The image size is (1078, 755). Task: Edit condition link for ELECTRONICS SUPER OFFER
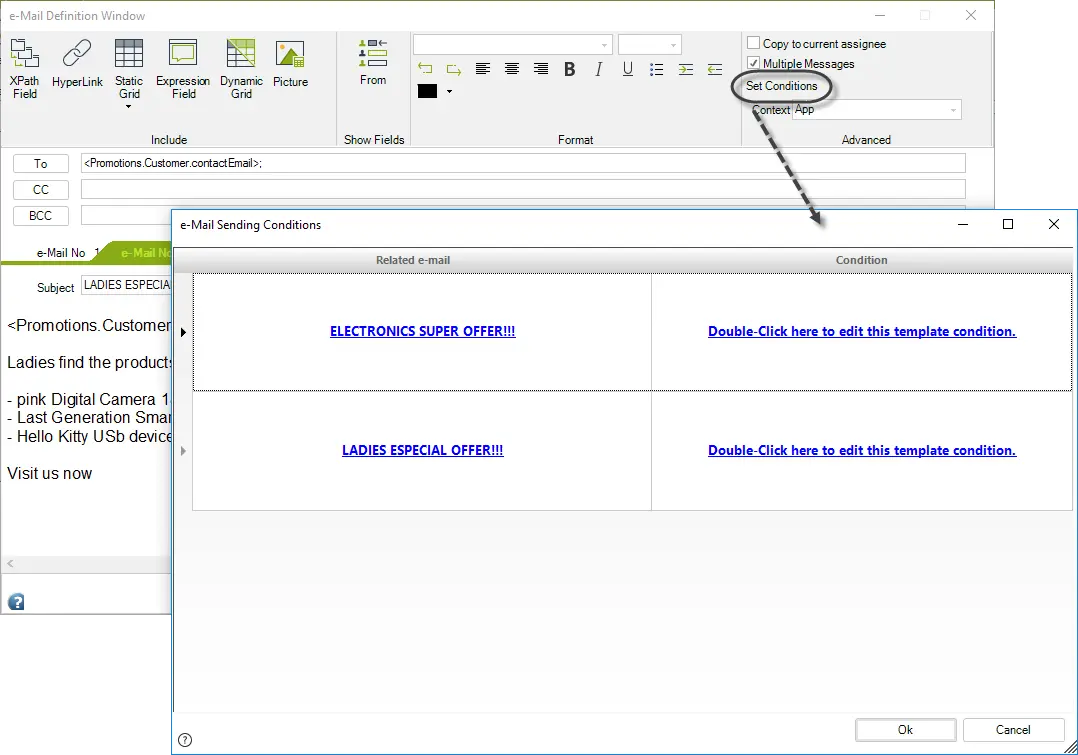pos(861,331)
